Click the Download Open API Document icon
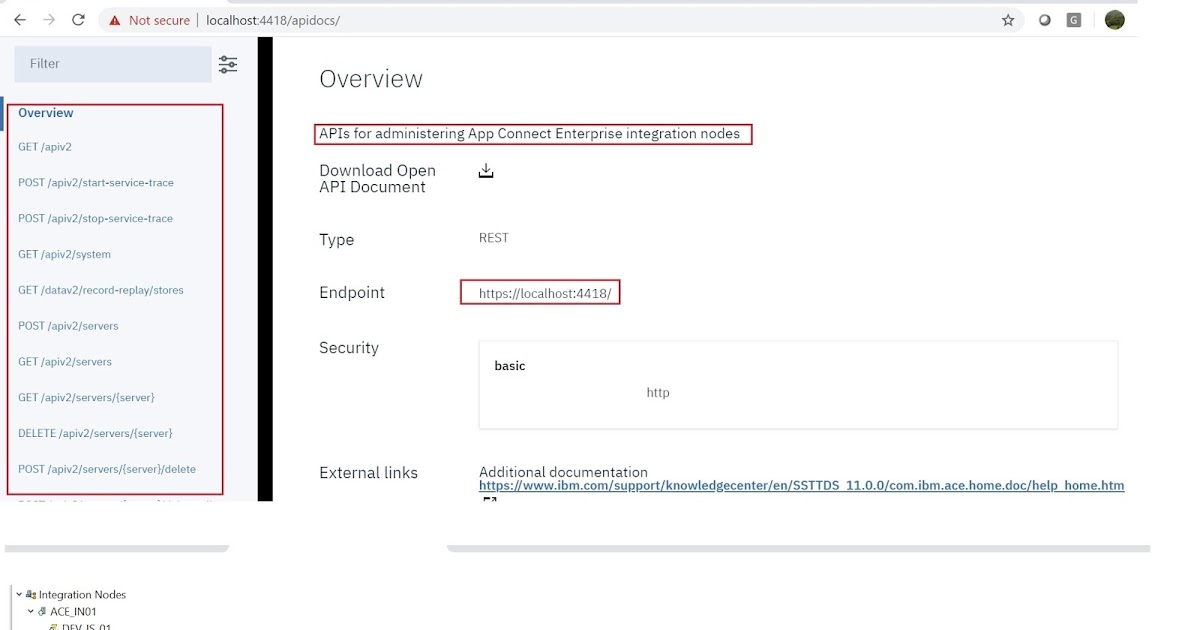 pos(486,171)
